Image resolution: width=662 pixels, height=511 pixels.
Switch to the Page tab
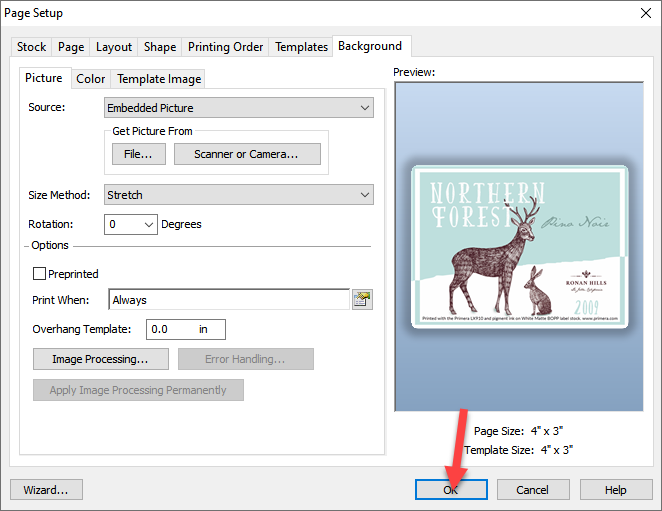[71, 47]
